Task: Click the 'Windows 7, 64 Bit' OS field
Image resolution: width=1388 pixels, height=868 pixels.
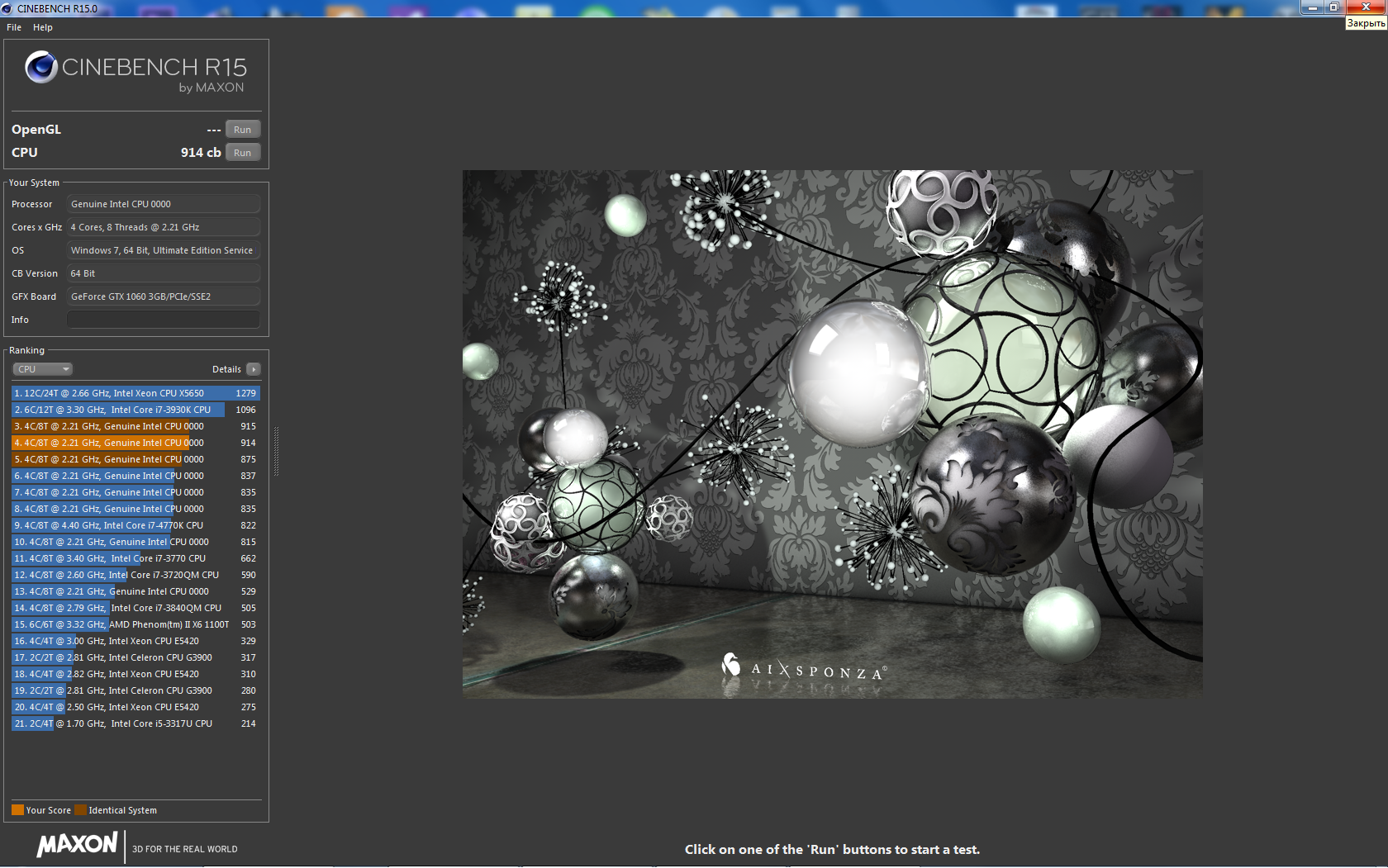Action: coord(164,250)
